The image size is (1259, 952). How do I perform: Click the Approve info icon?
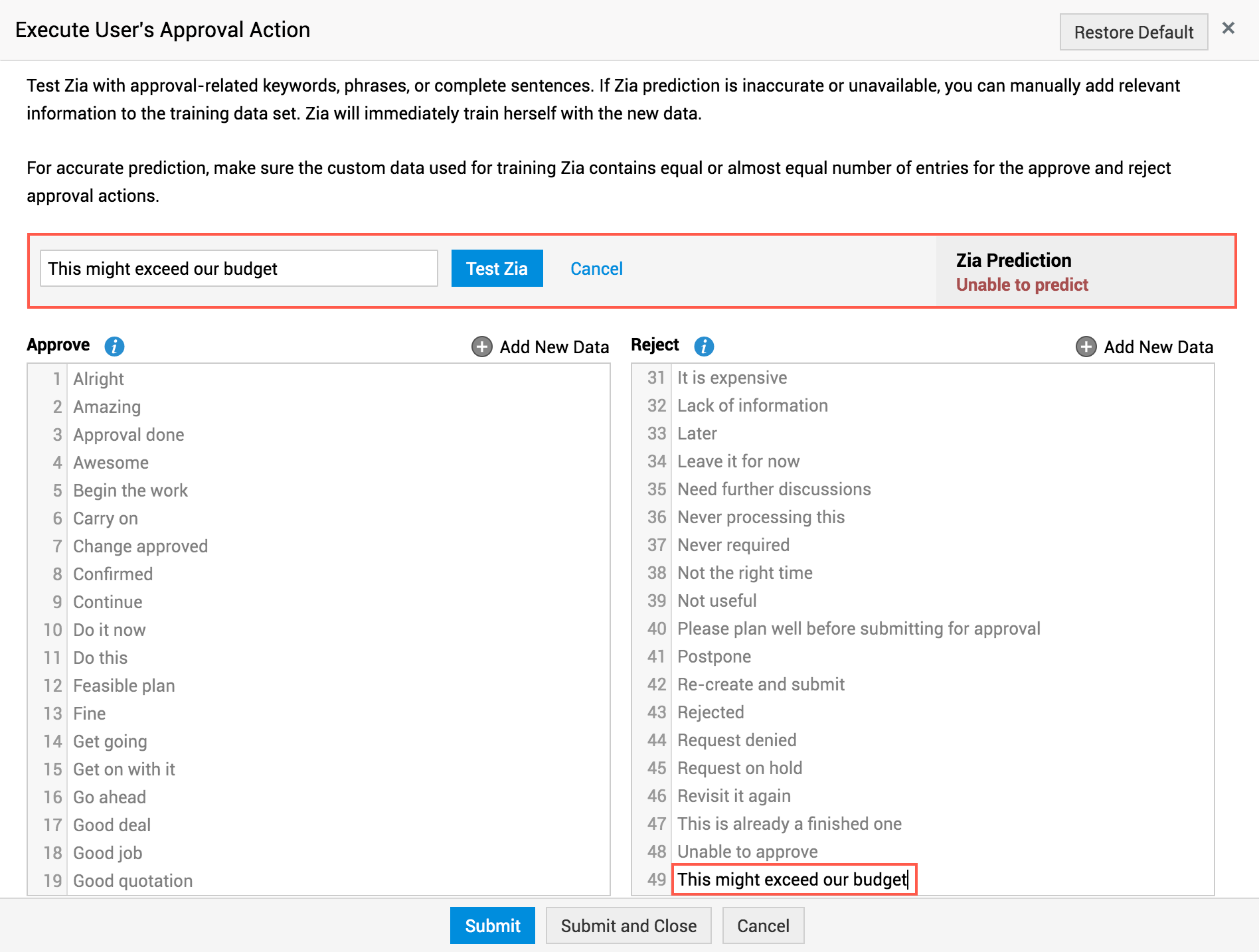pos(114,346)
